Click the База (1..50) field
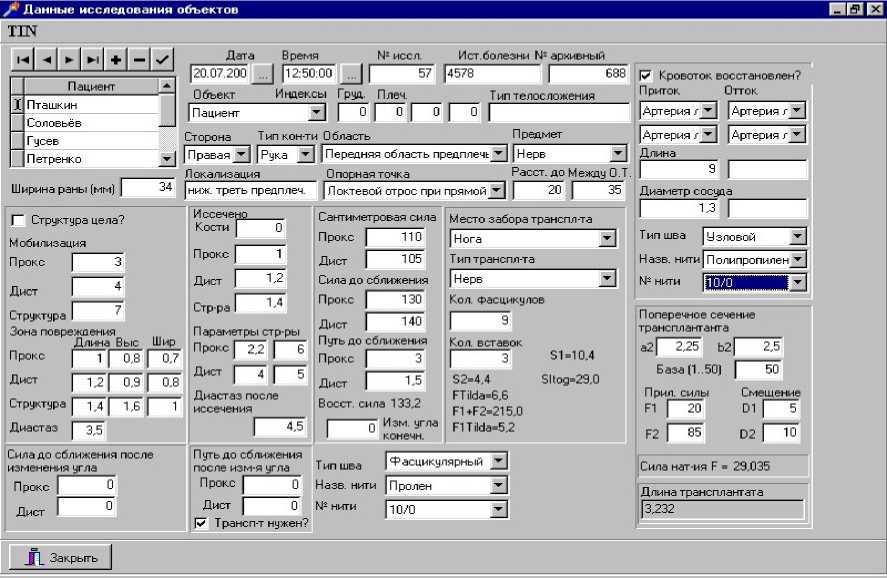 [x=759, y=370]
